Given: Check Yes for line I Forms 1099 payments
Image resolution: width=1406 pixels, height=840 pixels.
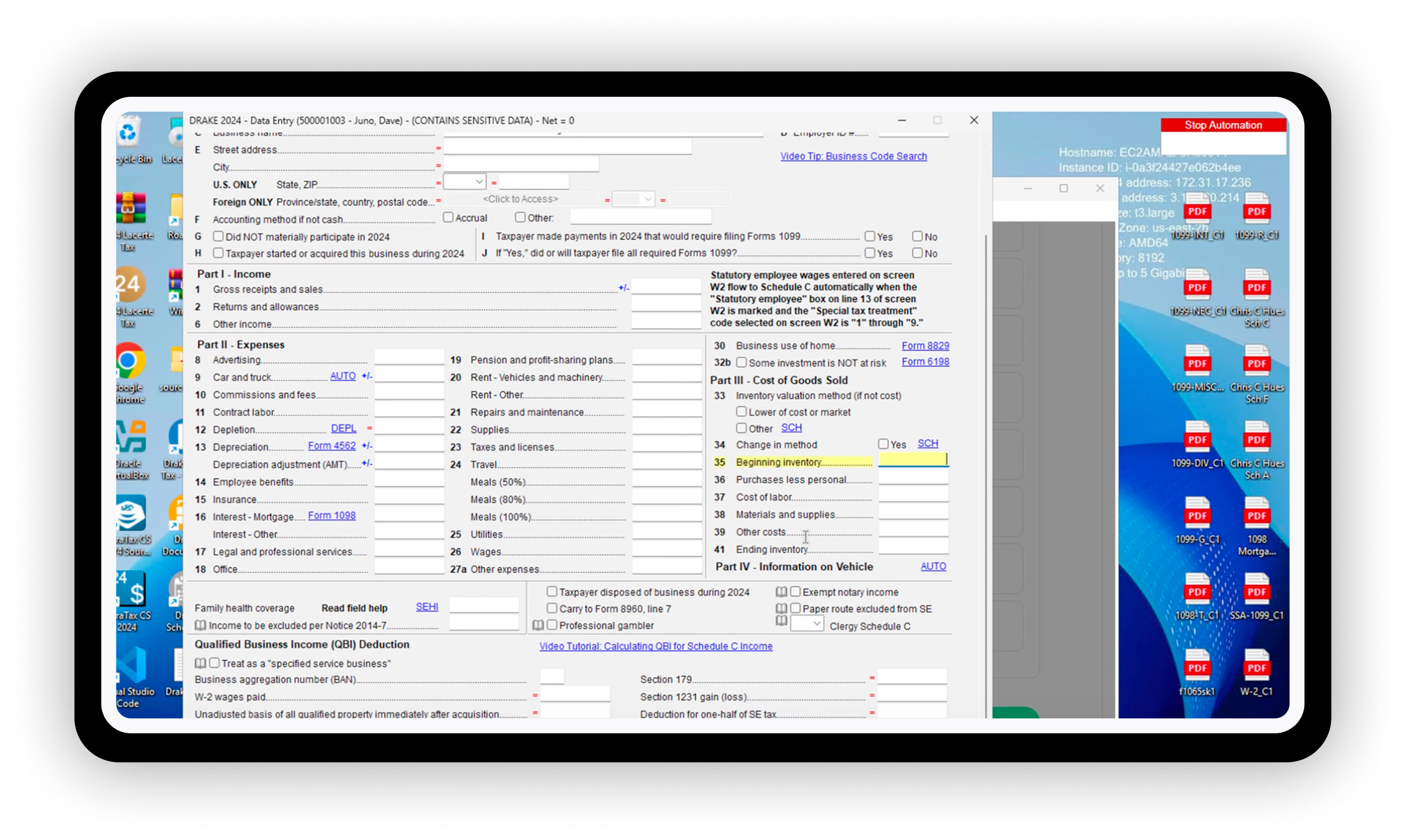Looking at the screenshot, I should tap(870, 236).
